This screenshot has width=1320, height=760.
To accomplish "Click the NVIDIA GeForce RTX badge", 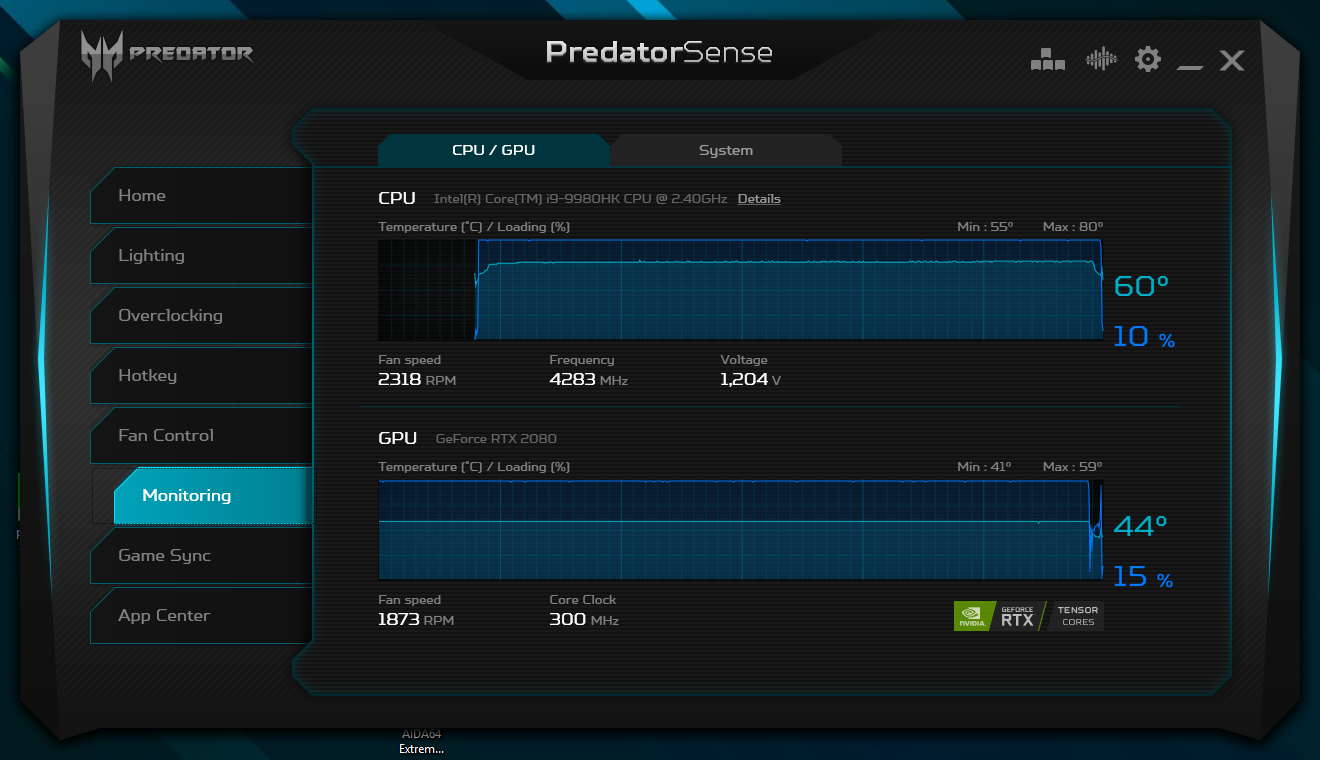I will (x=1029, y=616).
